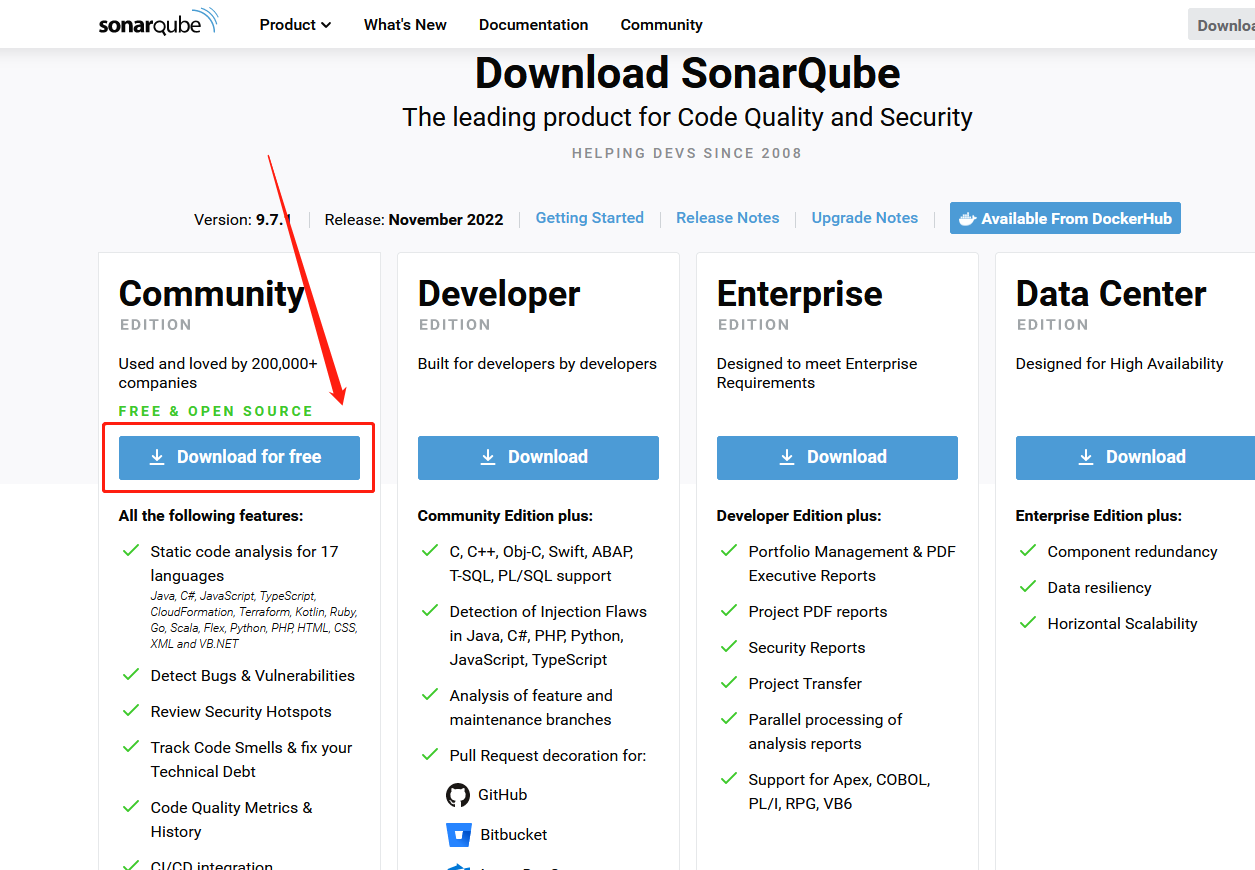Click "Detection of Injection Flaws" feature
Viewport: 1255px width, 870px height.
(x=548, y=636)
